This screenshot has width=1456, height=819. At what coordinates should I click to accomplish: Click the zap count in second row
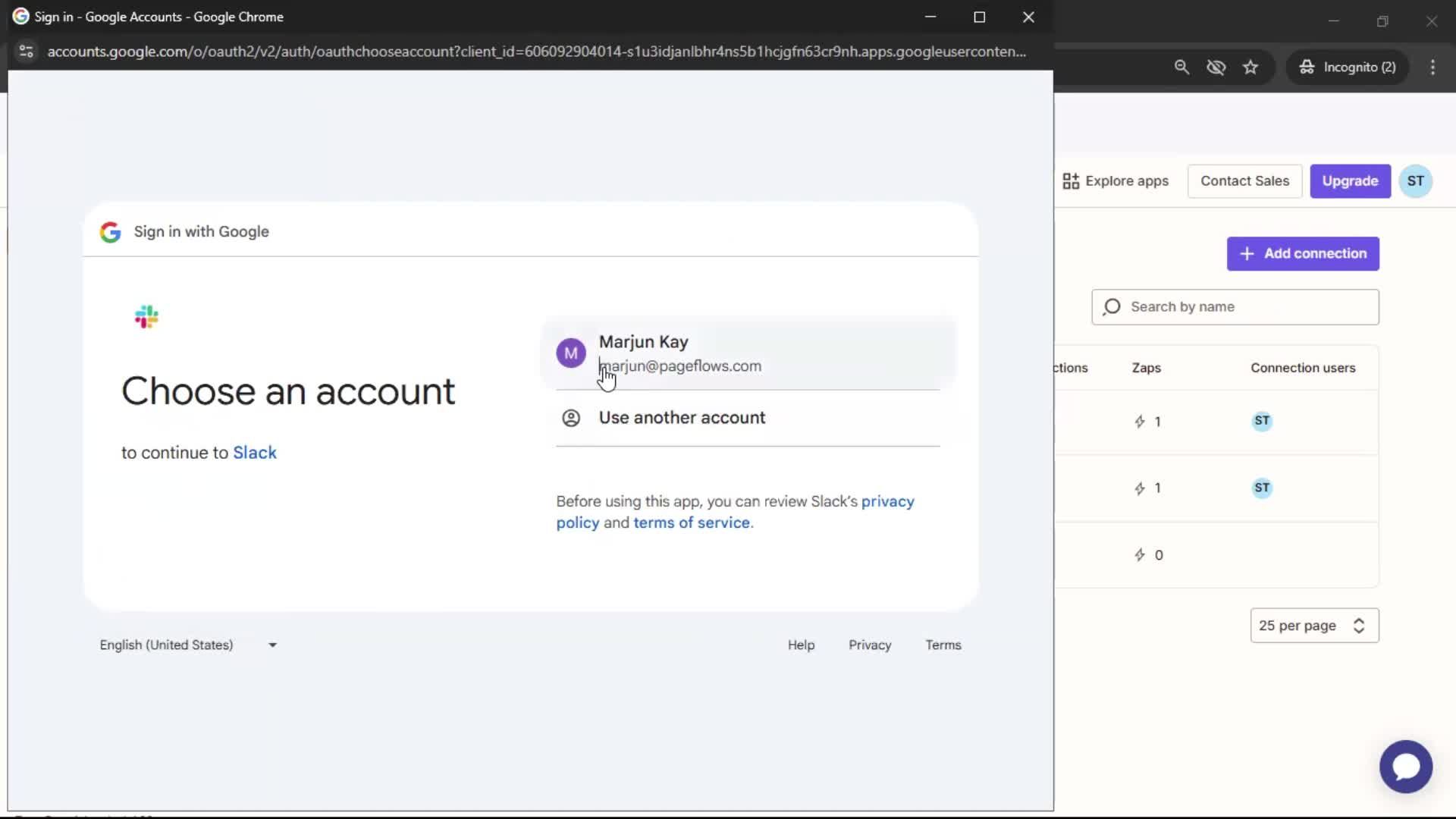tap(1147, 488)
